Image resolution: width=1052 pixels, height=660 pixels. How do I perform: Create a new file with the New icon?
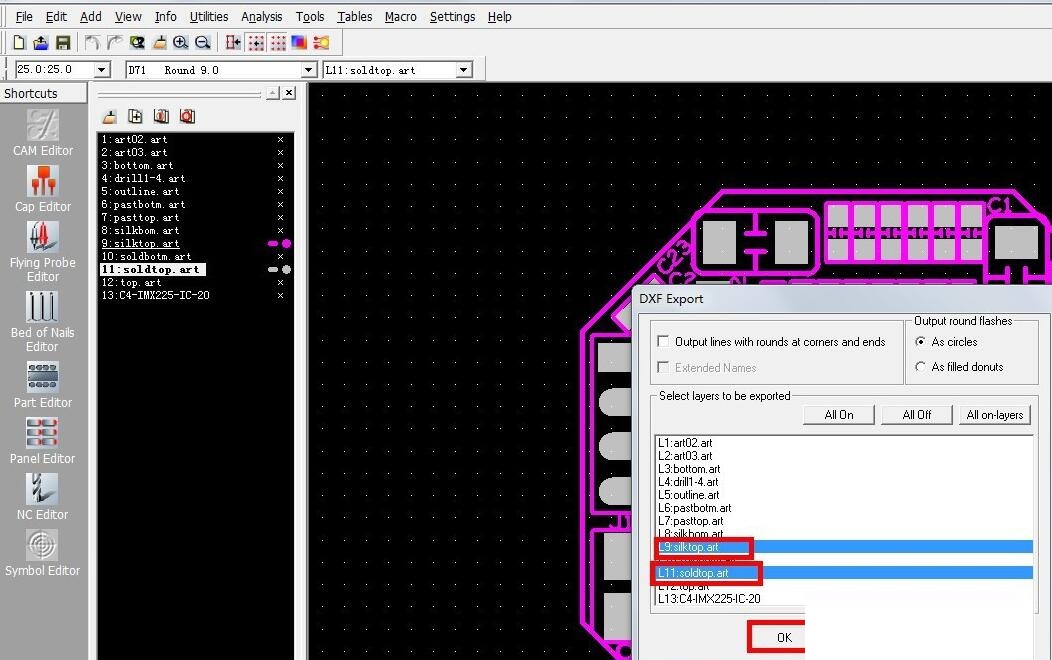click(19, 43)
